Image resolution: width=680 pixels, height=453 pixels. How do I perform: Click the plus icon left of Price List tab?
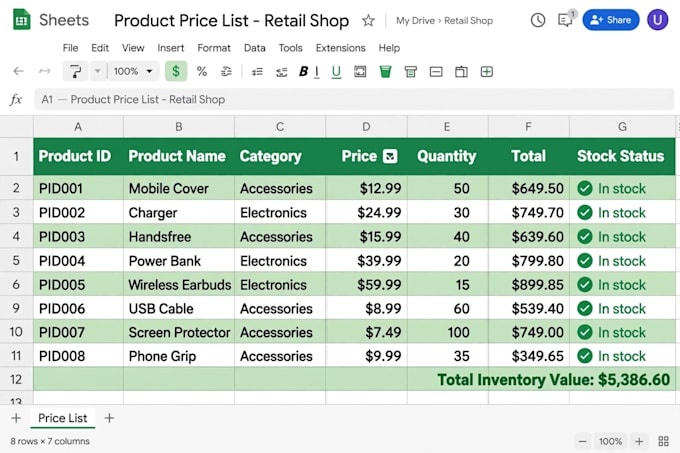click(x=16, y=418)
